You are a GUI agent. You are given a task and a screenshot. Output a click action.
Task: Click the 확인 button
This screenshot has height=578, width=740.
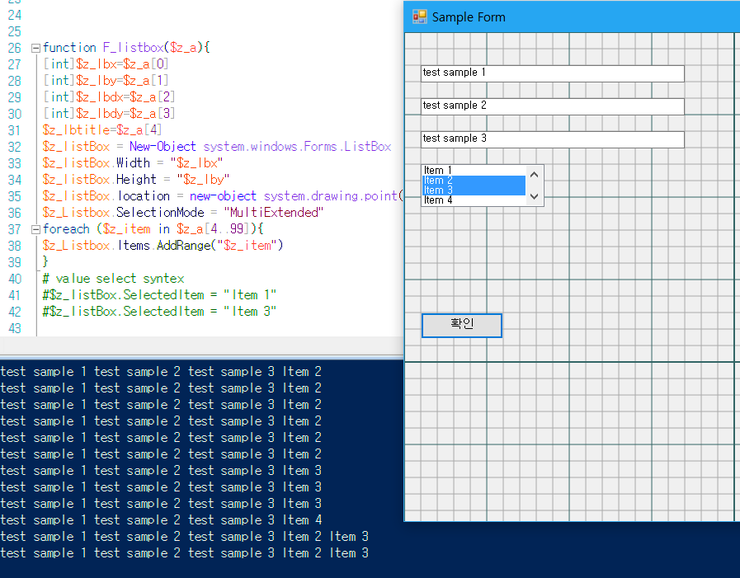tap(461, 325)
